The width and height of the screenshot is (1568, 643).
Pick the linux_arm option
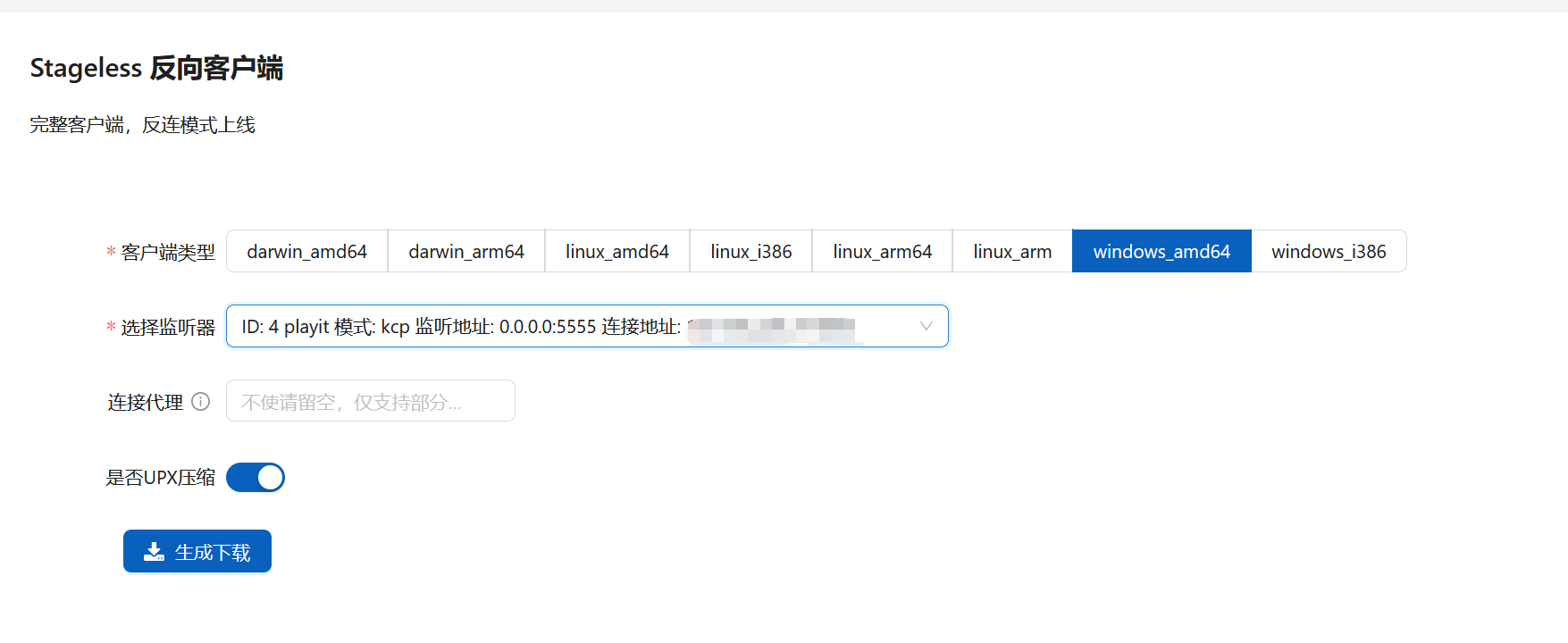pyautogui.click(x=1012, y=252)
